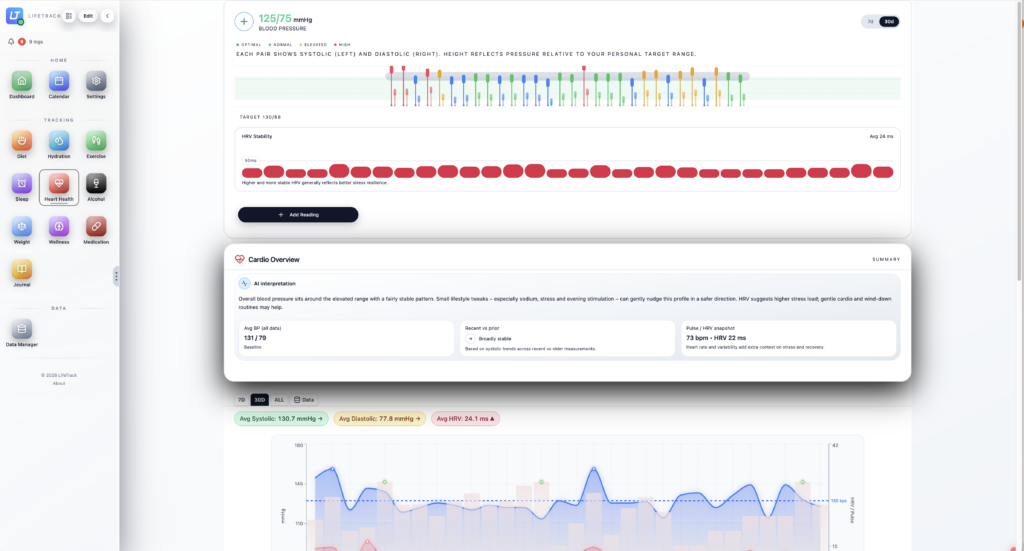Click the HRV Stability heading
The image size is (1024, 551).
coord(257,136)
